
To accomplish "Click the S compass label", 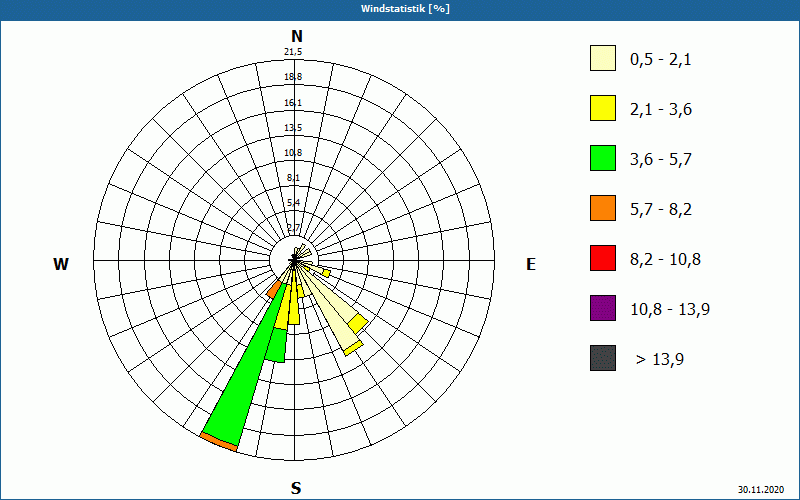I will 296,489.
